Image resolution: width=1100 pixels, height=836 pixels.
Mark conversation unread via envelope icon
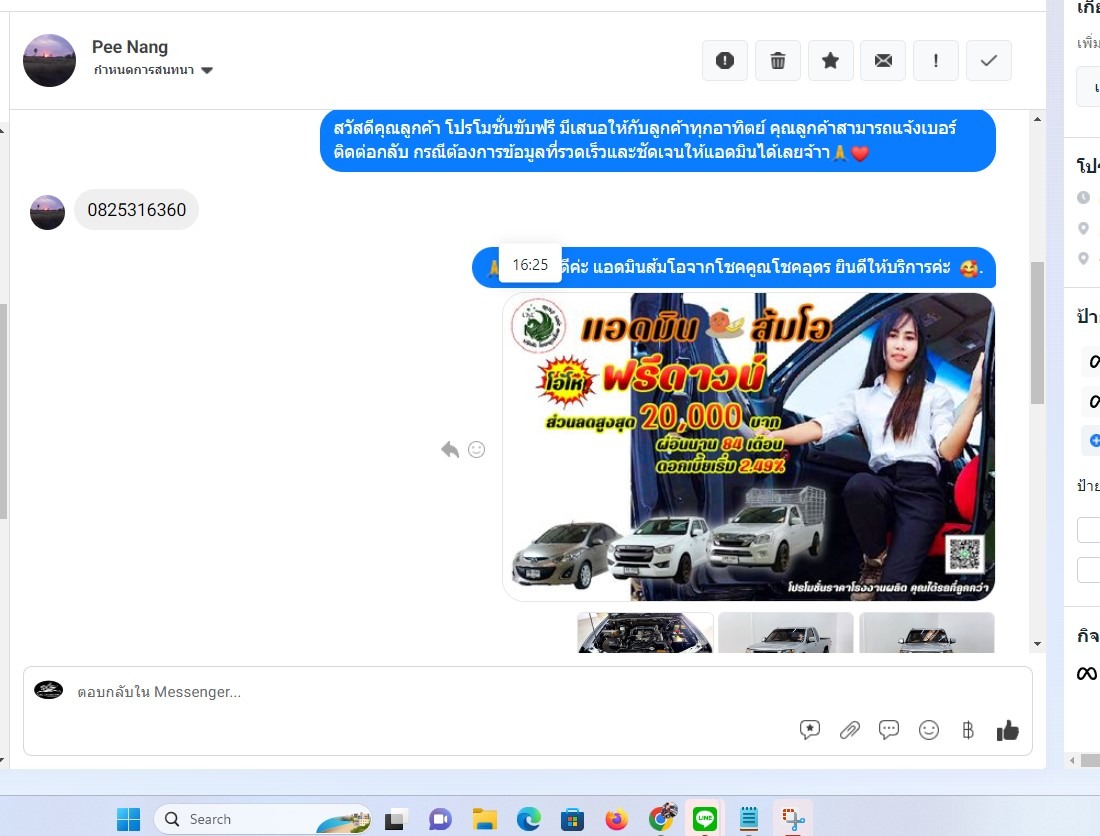(x=883, y=61)
